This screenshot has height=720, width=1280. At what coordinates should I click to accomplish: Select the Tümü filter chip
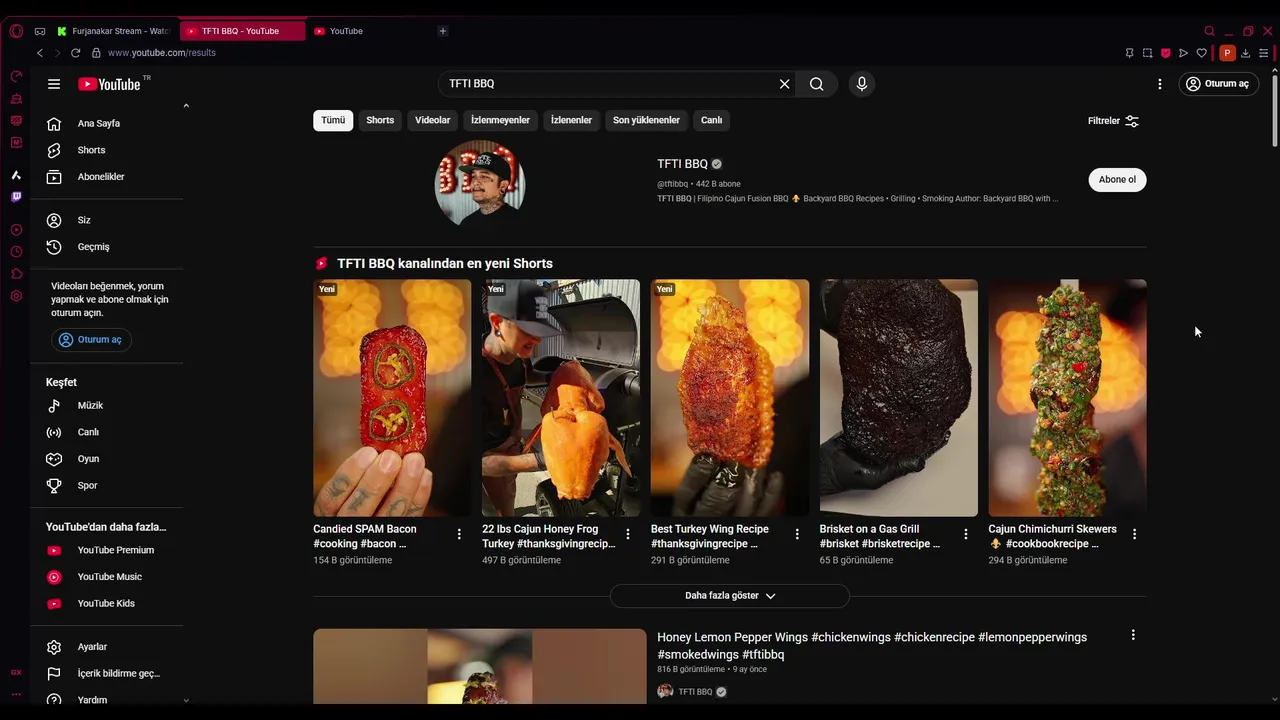click(x=333, y=120)
